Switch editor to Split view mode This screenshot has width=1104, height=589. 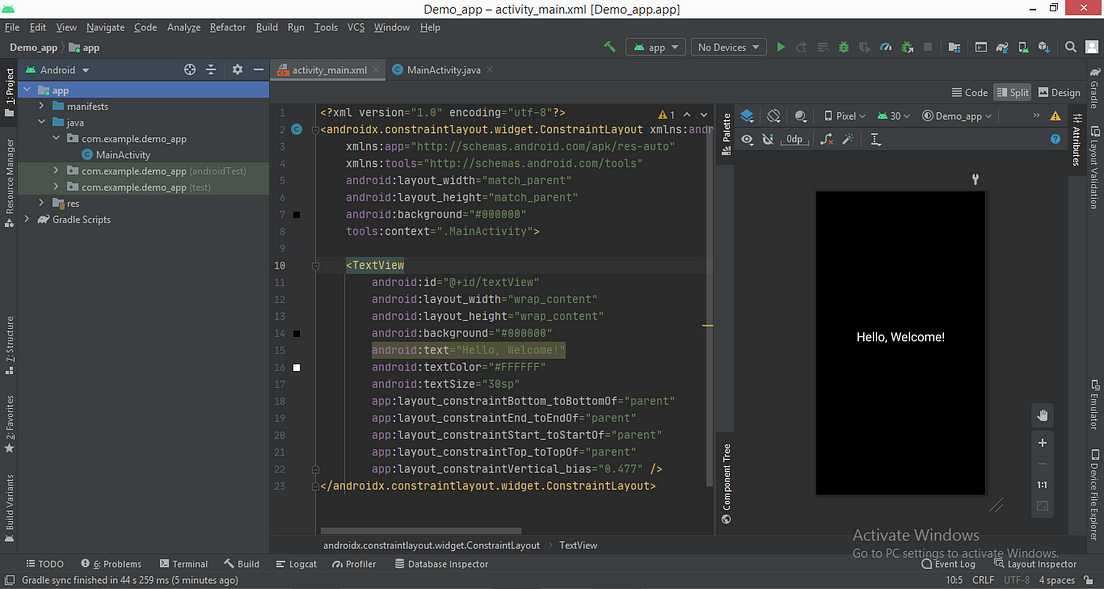pos(1012,92)
